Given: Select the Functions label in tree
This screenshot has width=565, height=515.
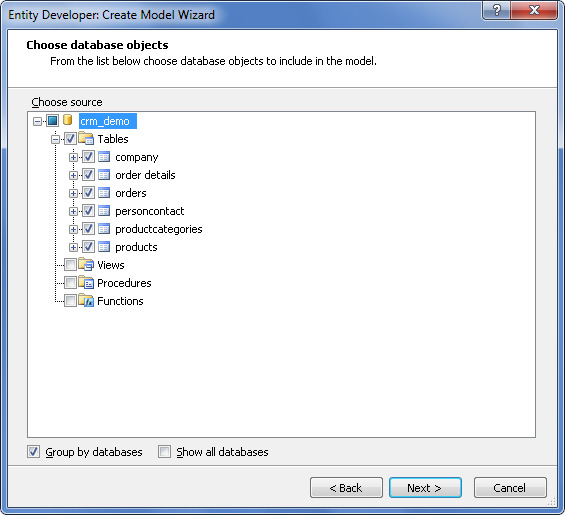Looking at the screenshot, I should (x=120, y=301).
